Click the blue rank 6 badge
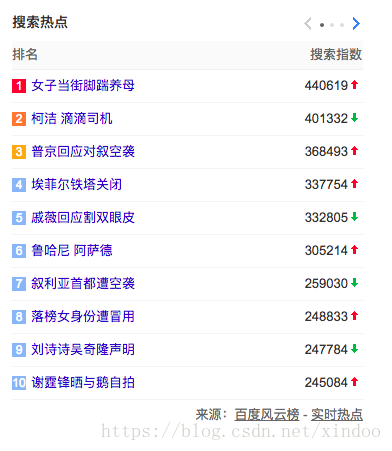392x451 pixels. [x=19, y=251]
